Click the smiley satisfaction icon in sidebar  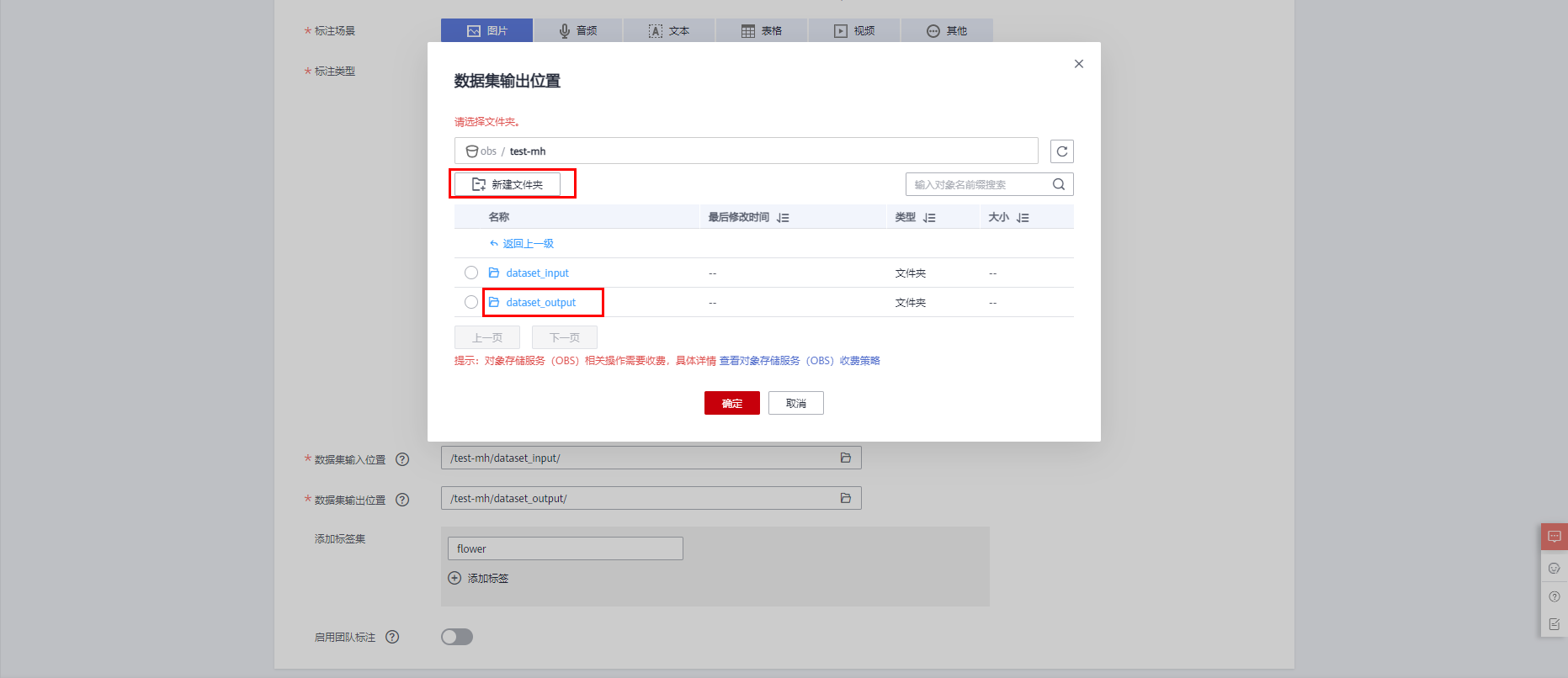click(x=1555, y=568)
